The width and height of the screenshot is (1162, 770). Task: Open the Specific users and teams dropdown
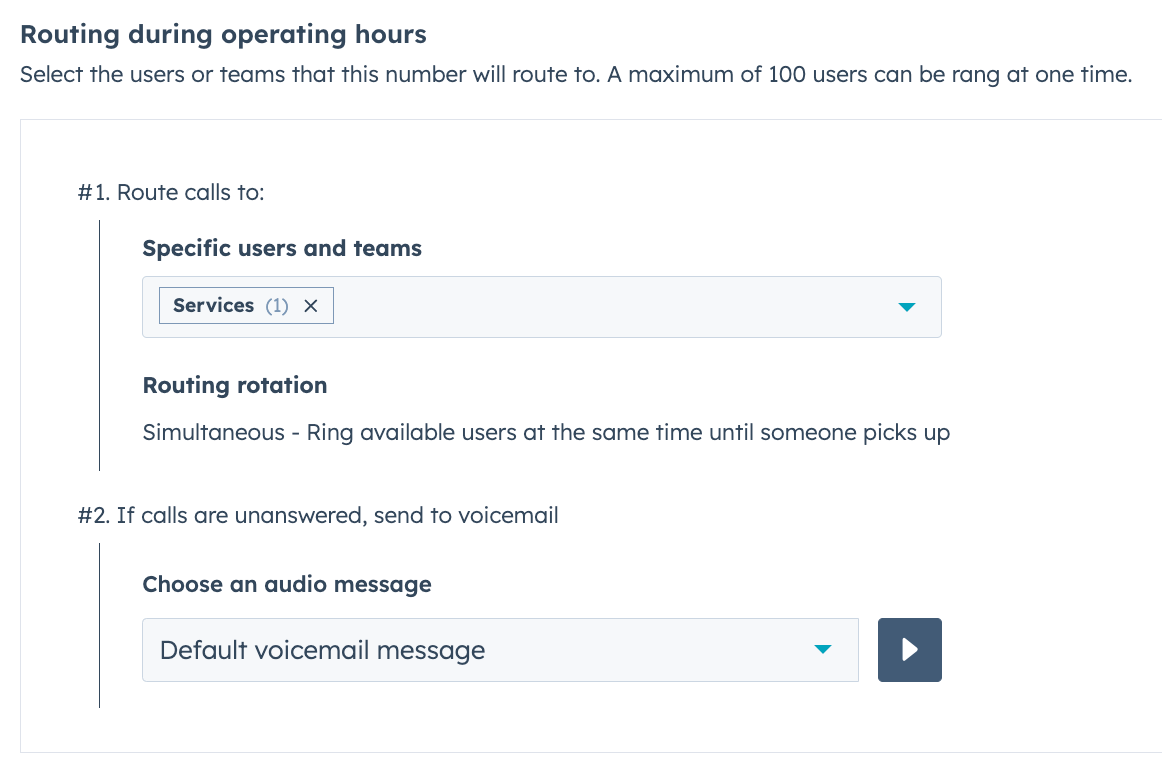600,307
